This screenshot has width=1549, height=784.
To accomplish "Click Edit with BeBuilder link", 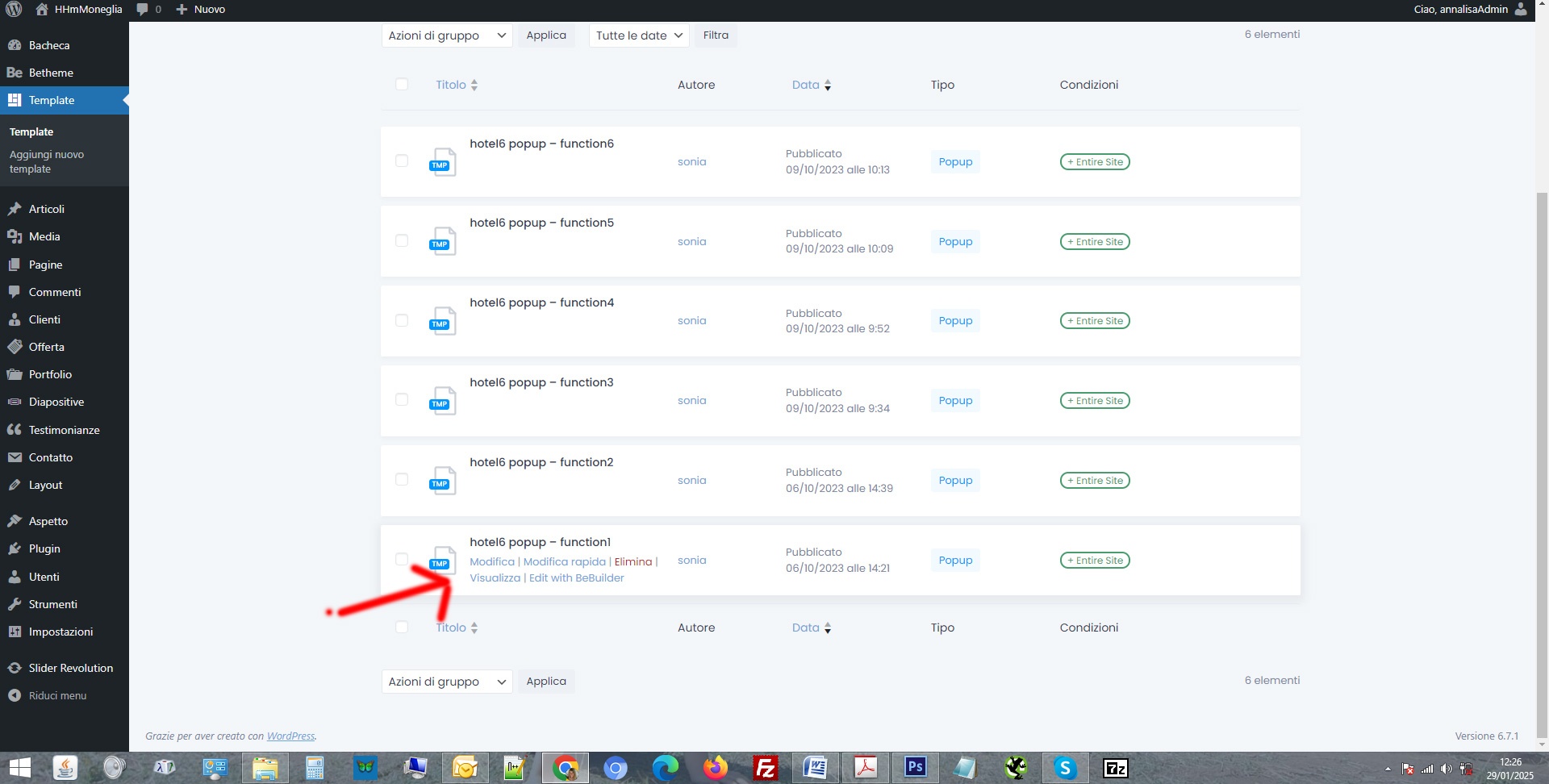I will tap(577, 578).
